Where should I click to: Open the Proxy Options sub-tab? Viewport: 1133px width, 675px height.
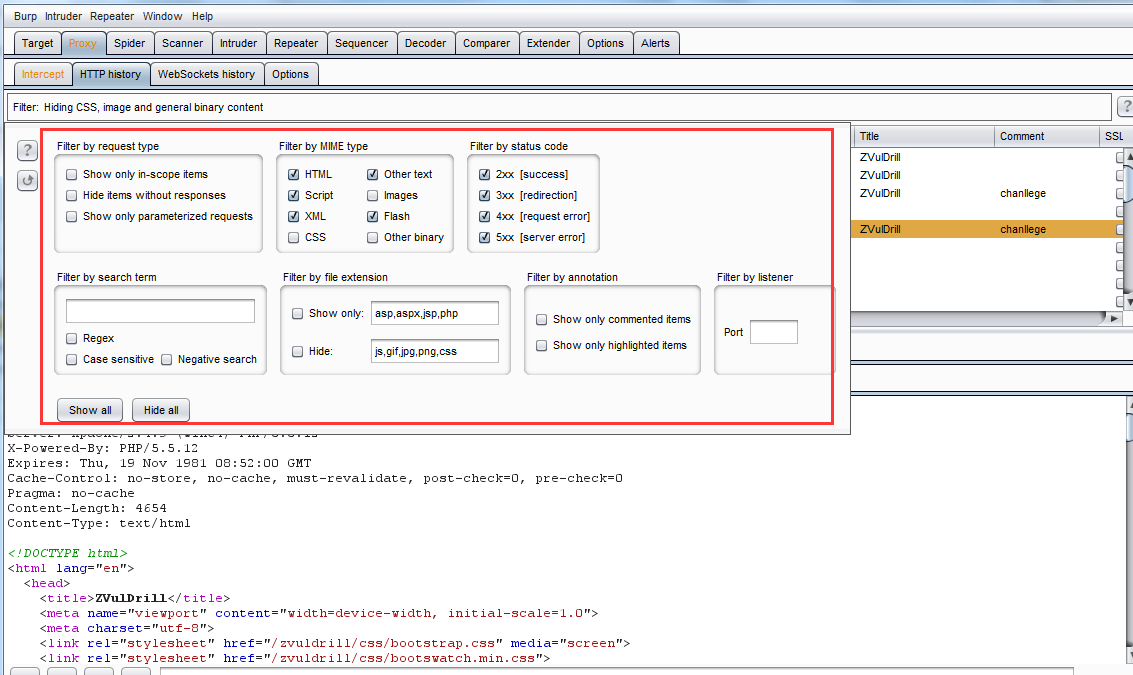(290, 74)
